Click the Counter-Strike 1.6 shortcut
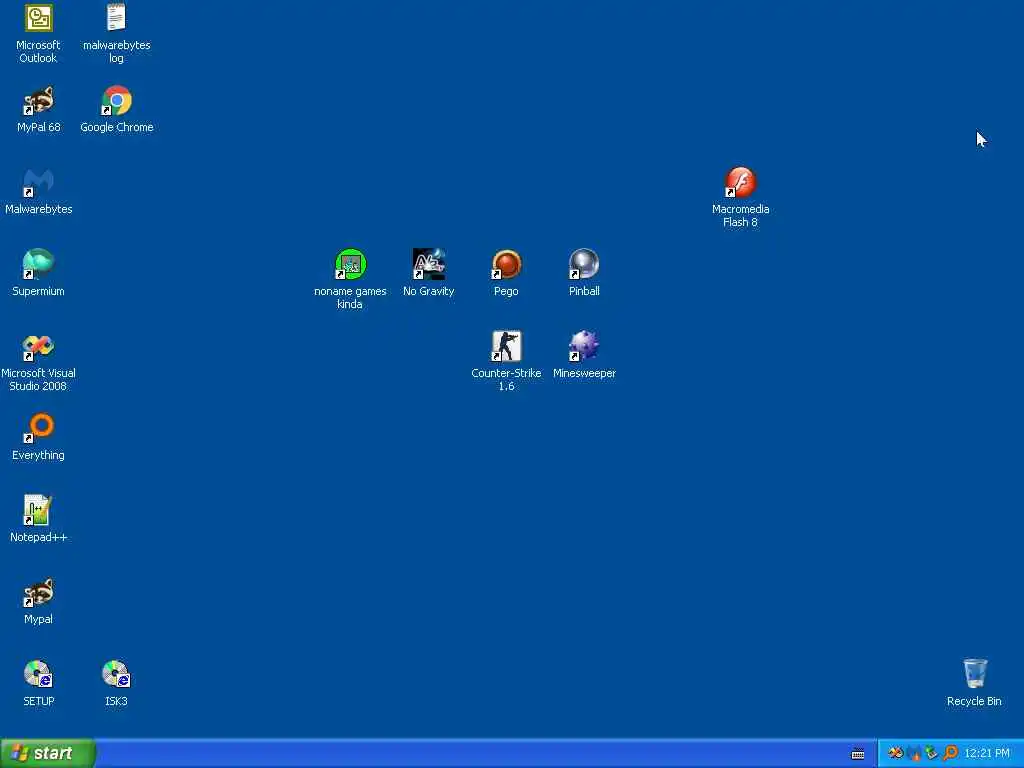The width and height of the screenshot is (1024, 768). click(506, 362)
